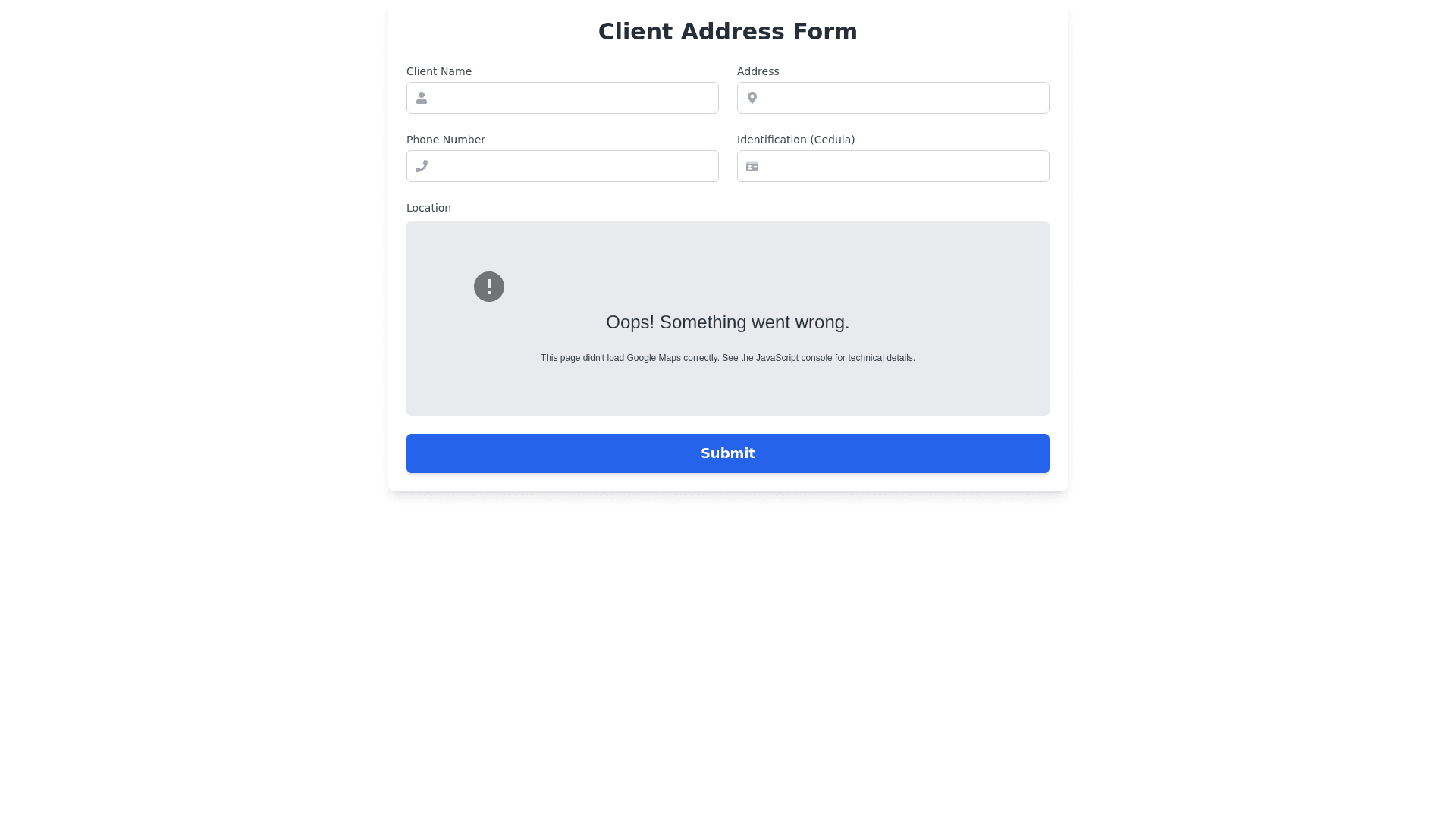Click the "Phone Number" field label

click(x=445, y=140)
